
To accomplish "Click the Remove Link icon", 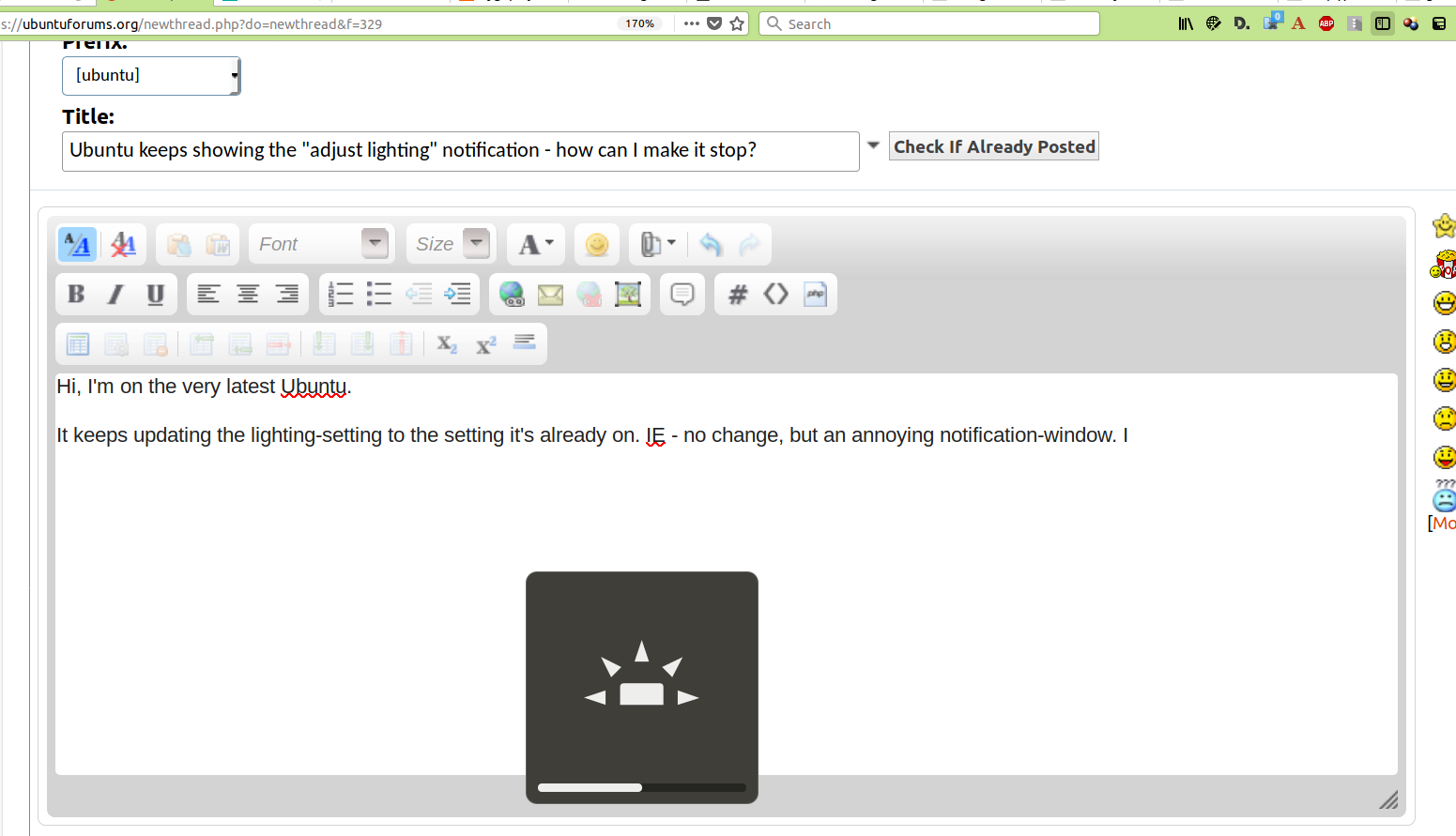I will [589, 295].
